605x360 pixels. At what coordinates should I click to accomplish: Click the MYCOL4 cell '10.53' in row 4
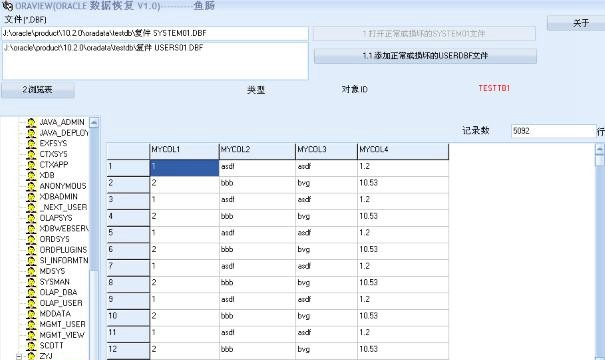(403, 218)
